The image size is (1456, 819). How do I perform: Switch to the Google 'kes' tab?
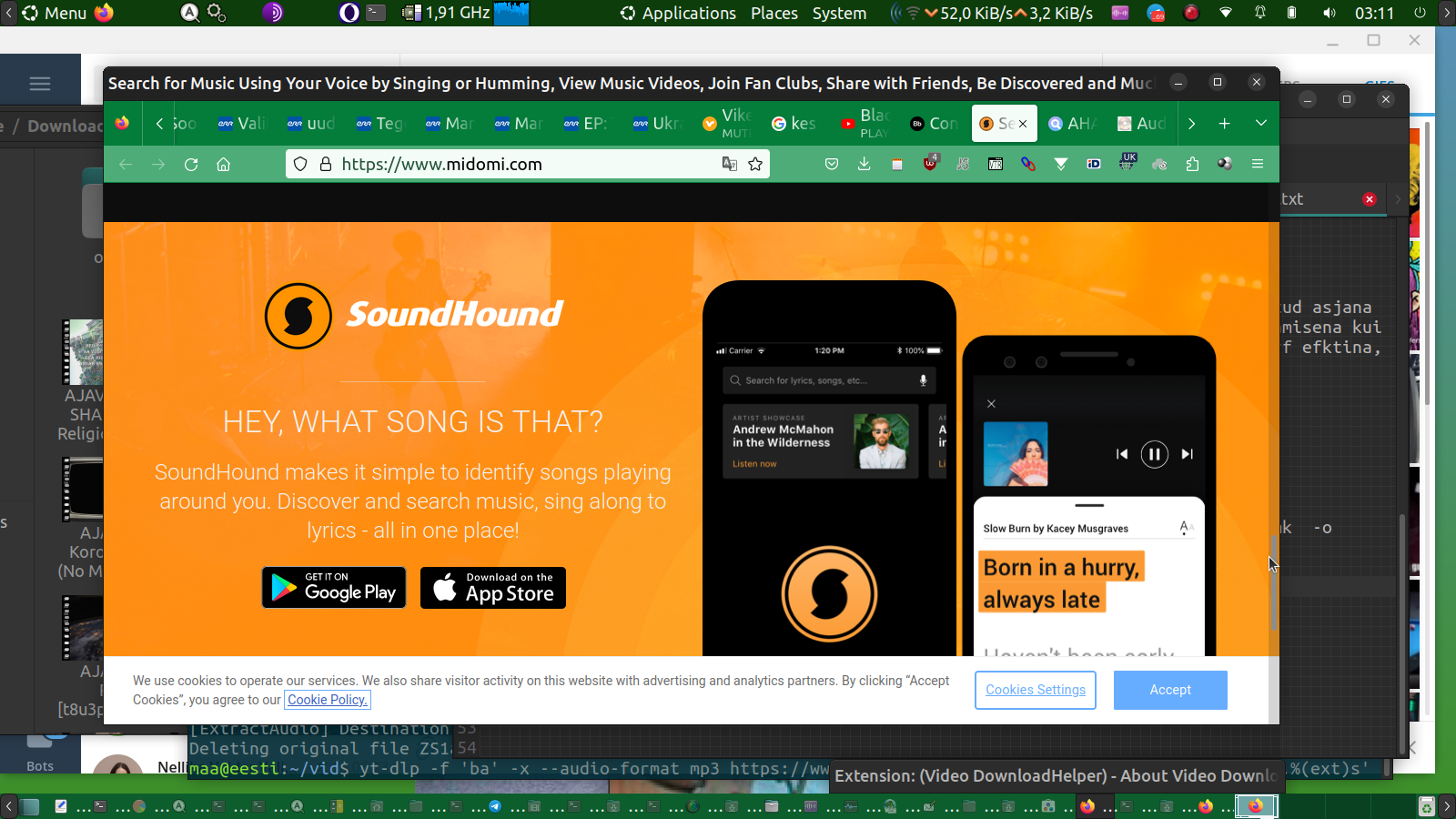tap(795, 124)
